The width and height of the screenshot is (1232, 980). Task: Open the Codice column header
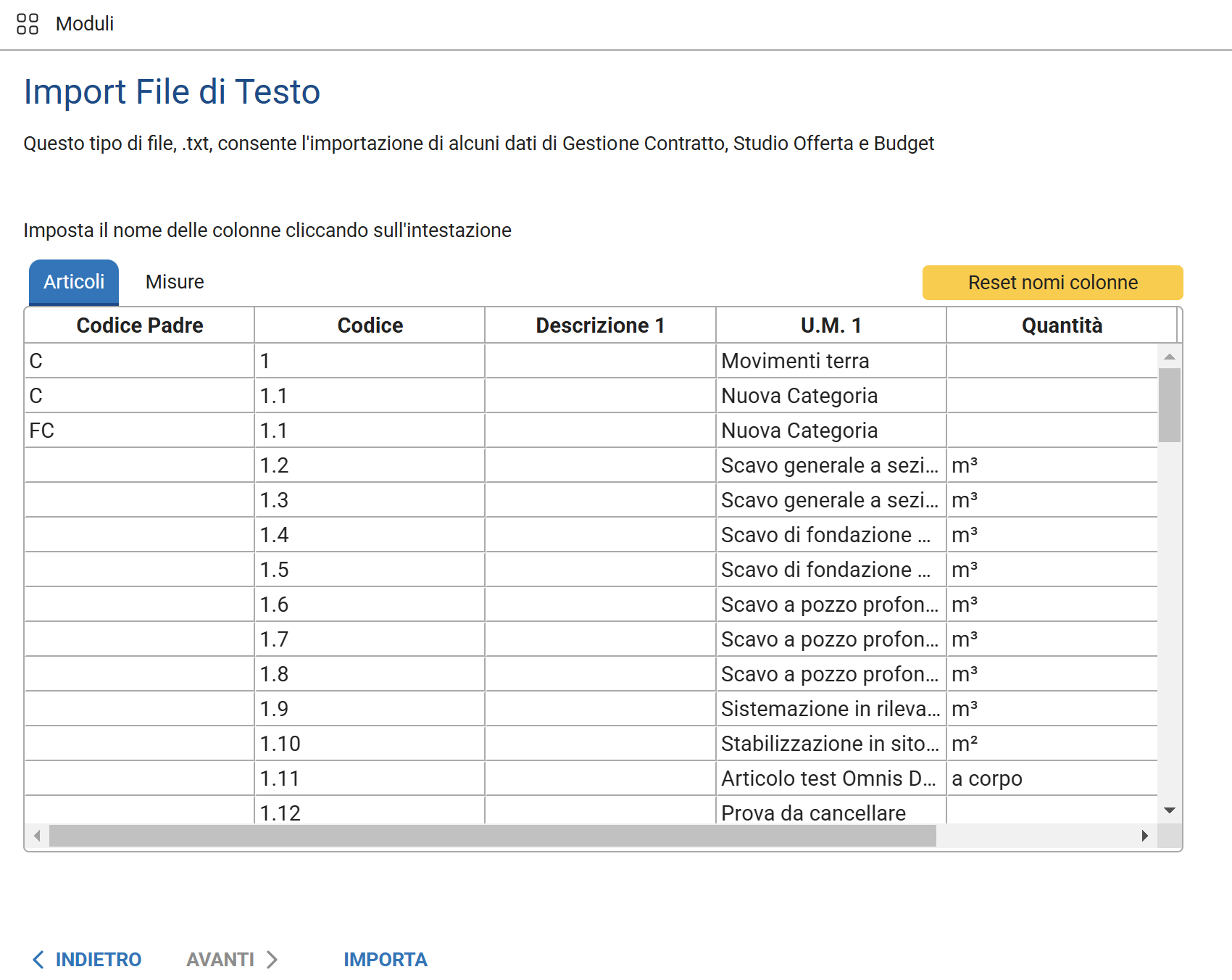point(370,325)
